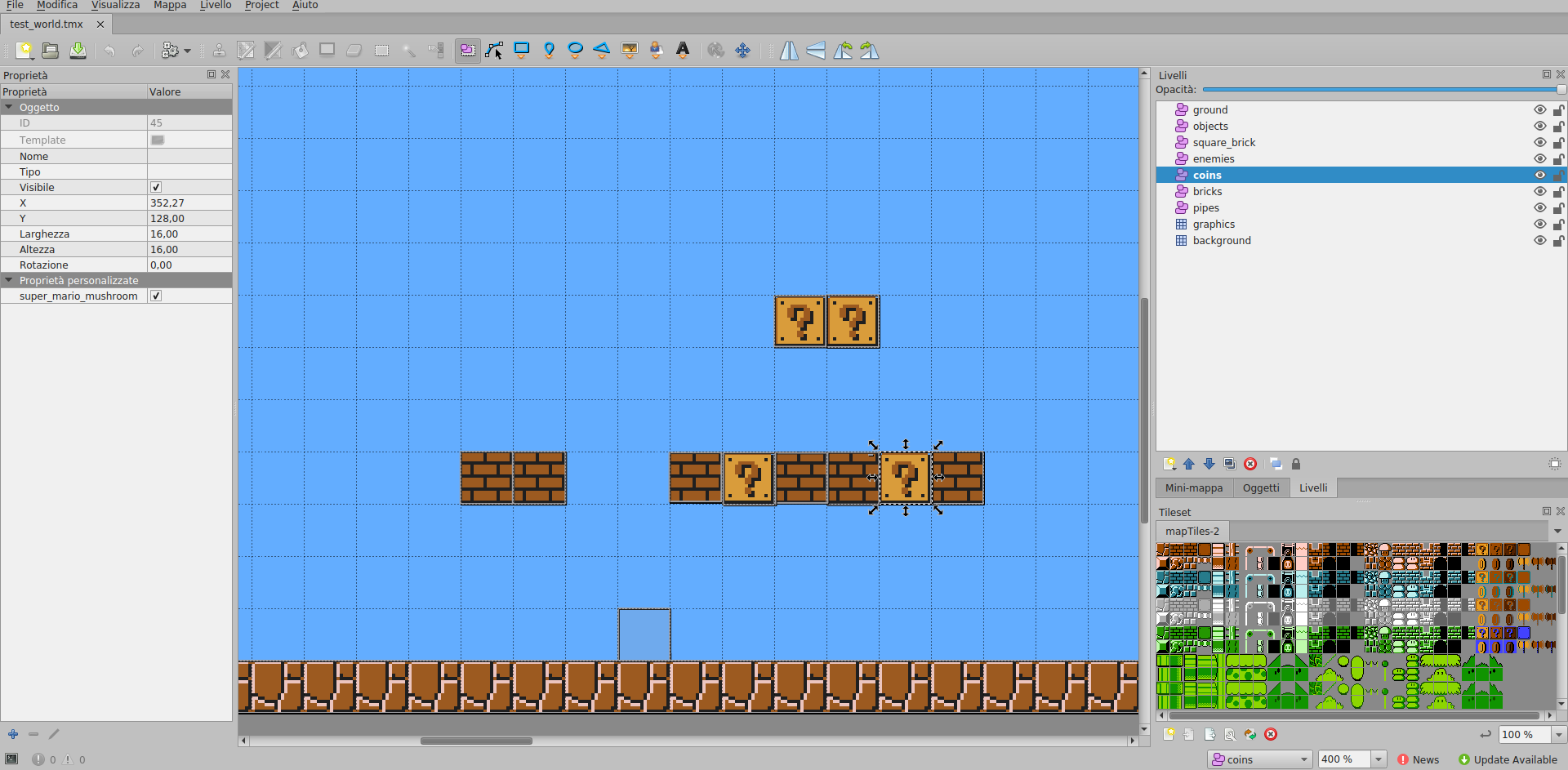Collapse the Oggetto property group
The image size is (1568, 770).
tap(9, 107)
